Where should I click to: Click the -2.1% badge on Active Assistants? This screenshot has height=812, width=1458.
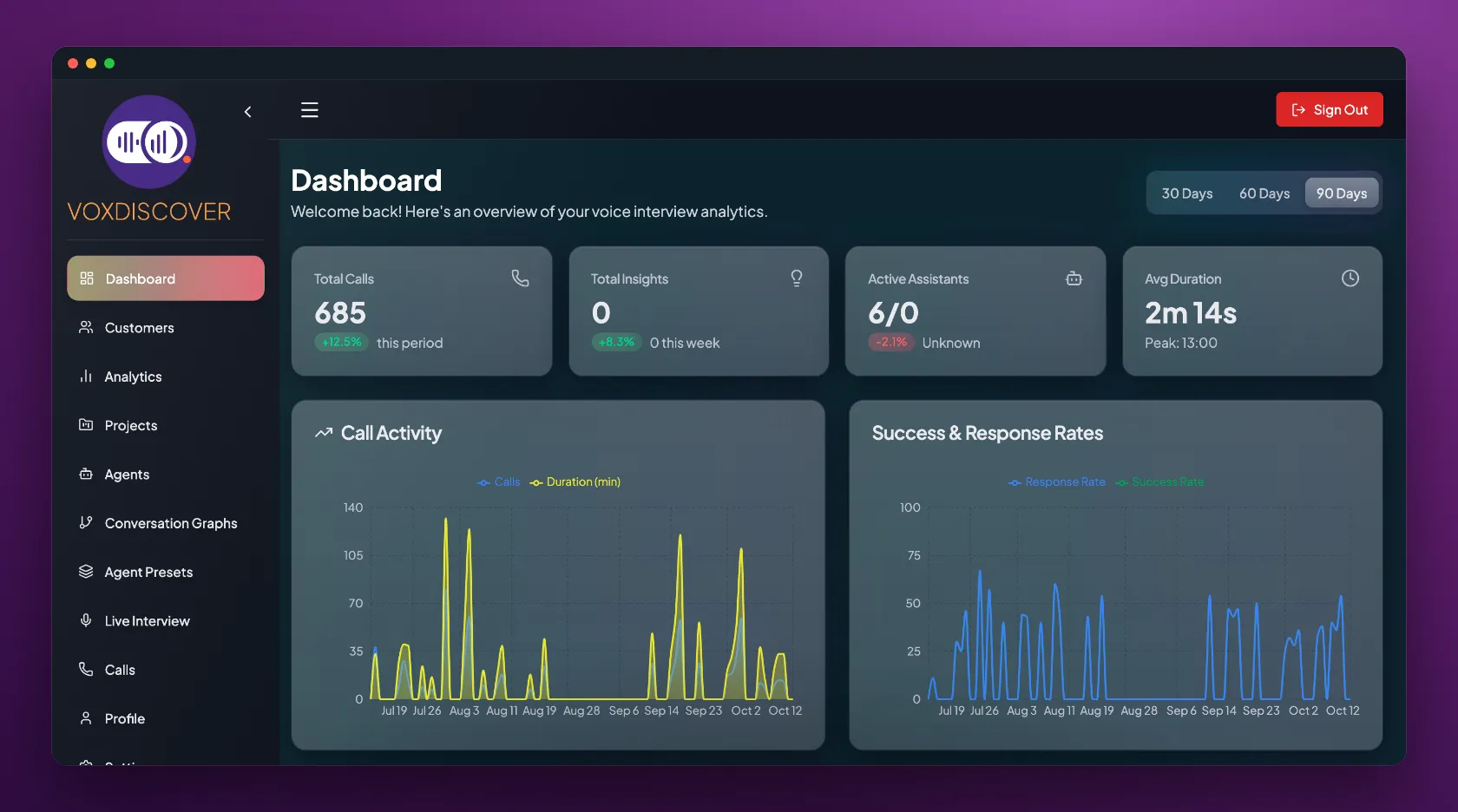(891, 342)
